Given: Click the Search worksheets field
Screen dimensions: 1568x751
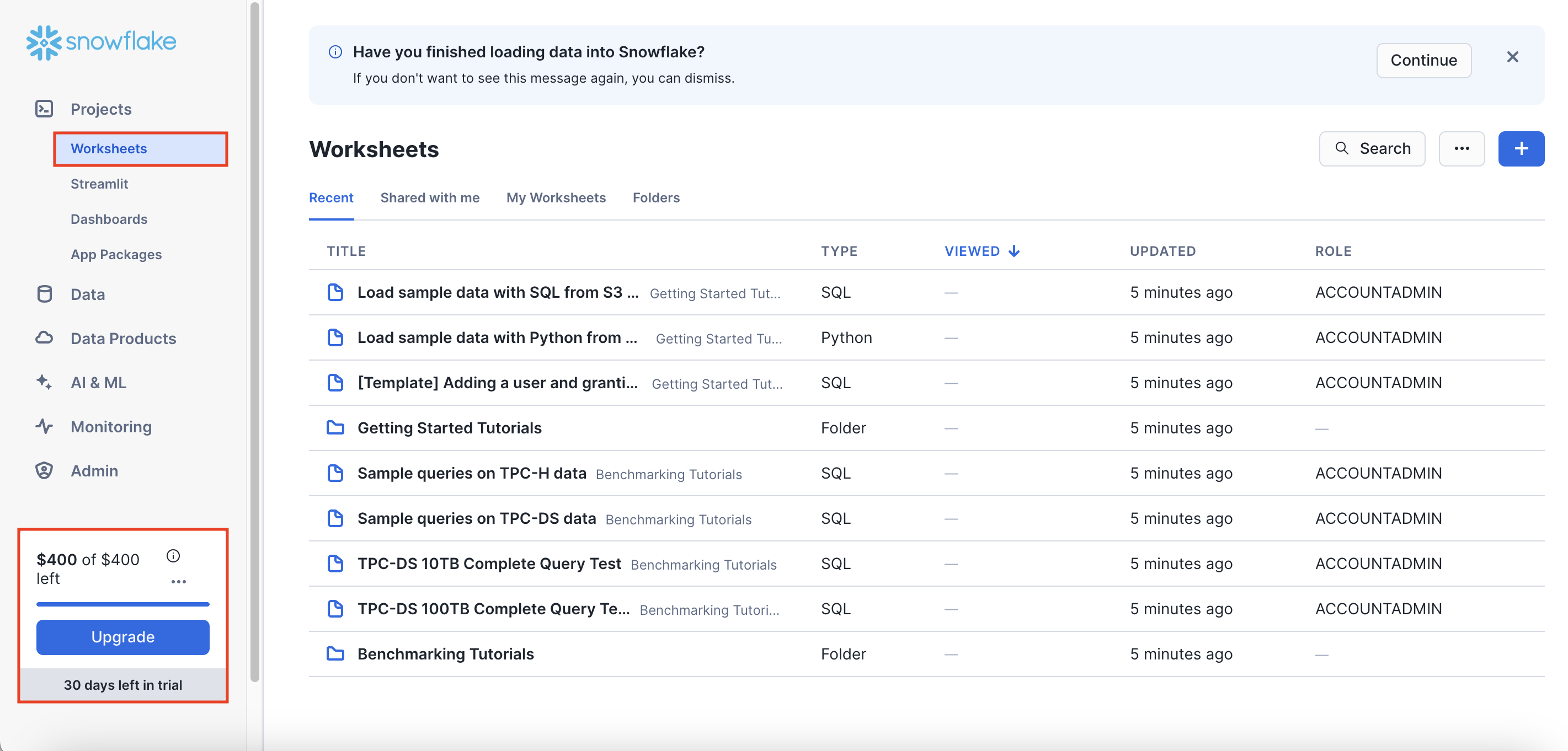Looking at the screenshot, I should (1372, 148).
